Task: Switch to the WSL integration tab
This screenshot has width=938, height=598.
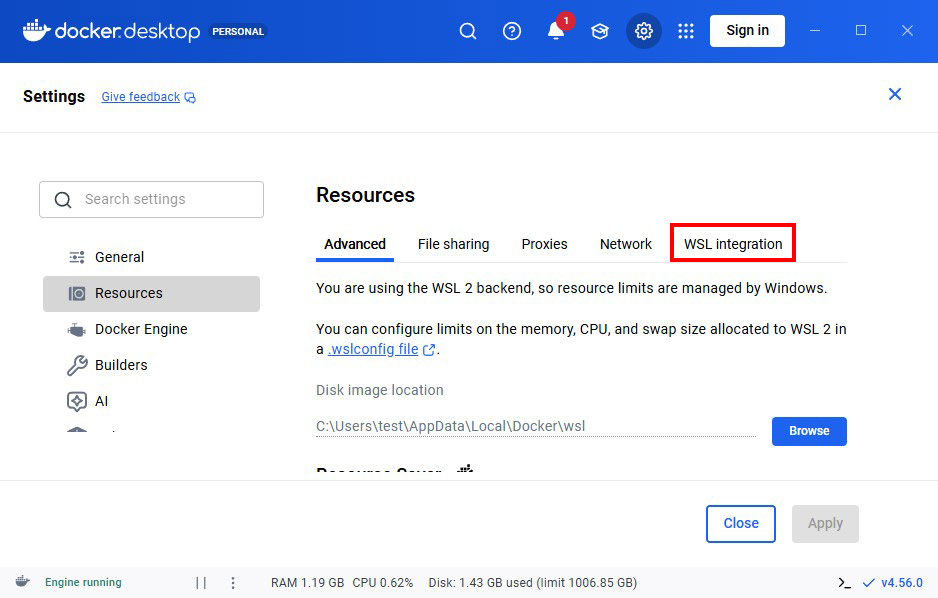Action: coord(732,244)
